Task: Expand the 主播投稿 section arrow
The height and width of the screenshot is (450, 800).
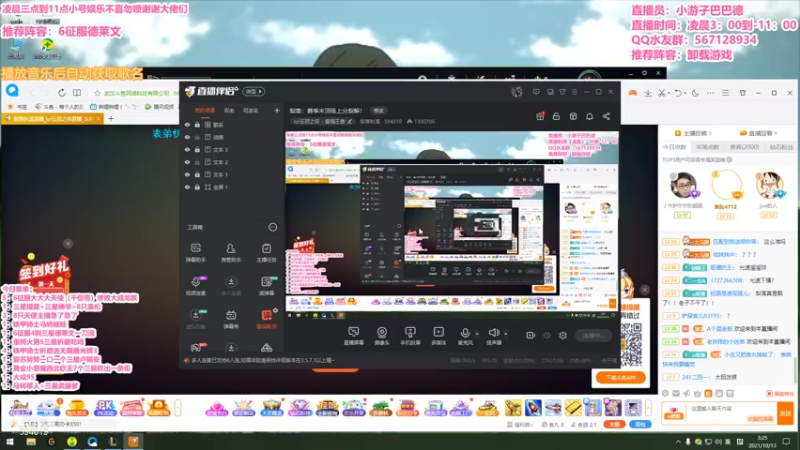Action: (x=710, y=133)
